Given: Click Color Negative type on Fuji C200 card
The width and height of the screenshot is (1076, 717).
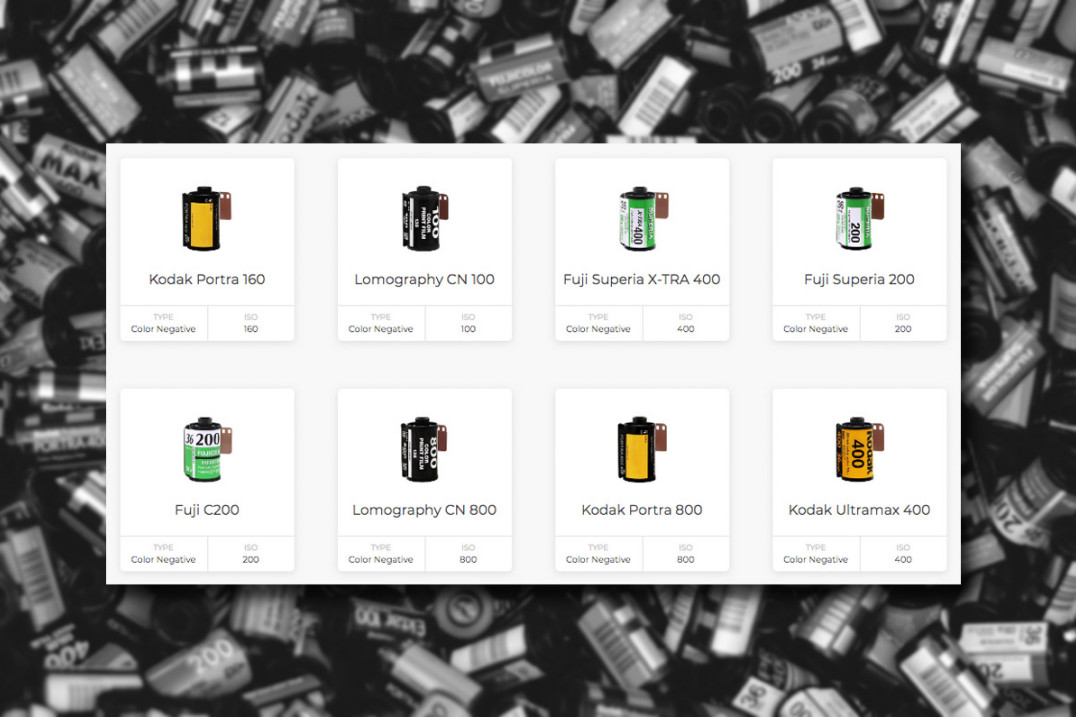Looking at the screenshot, I should (x=163, y=554).
